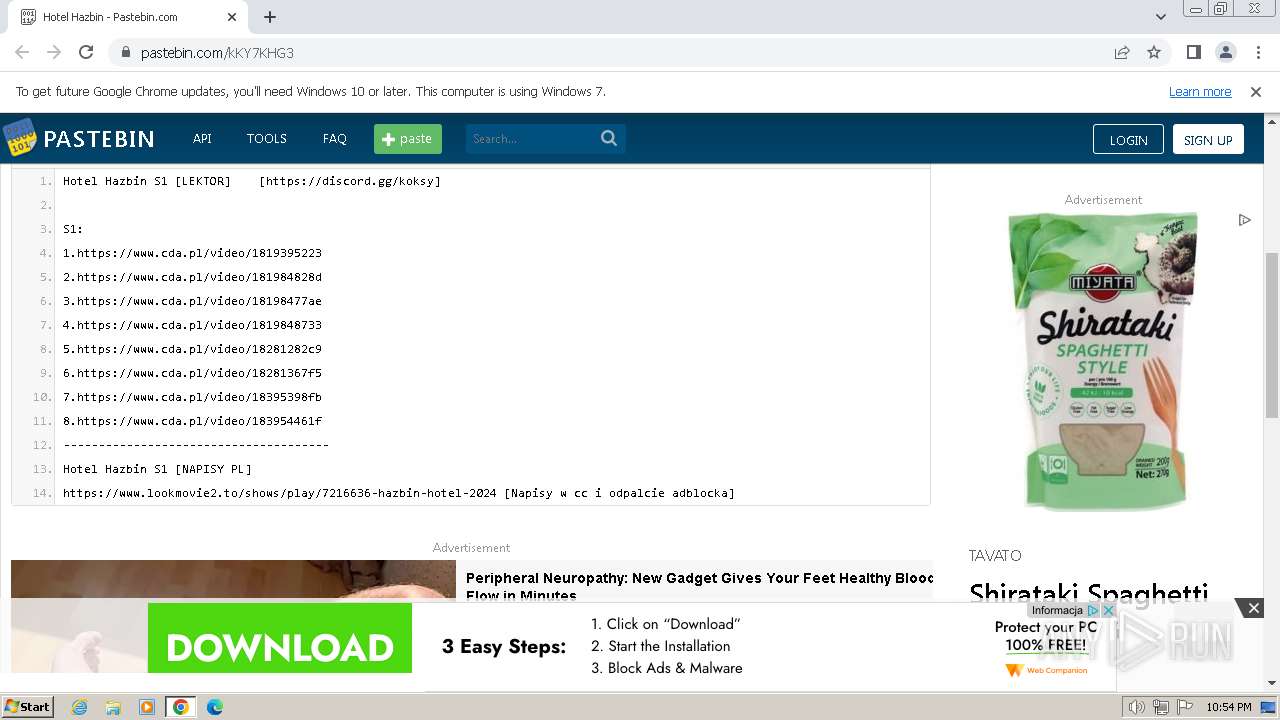Click line 1 Hotel Hazbin S1 LEKTOR

[x=252, y=181]
